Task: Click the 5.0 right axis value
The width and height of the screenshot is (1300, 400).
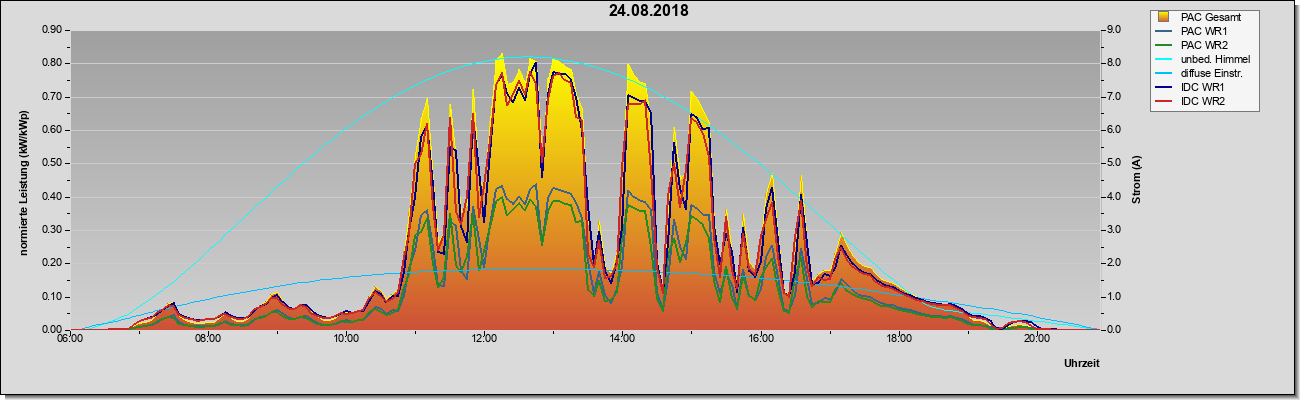Action: pyautogui.click(x=1112, y=163)
